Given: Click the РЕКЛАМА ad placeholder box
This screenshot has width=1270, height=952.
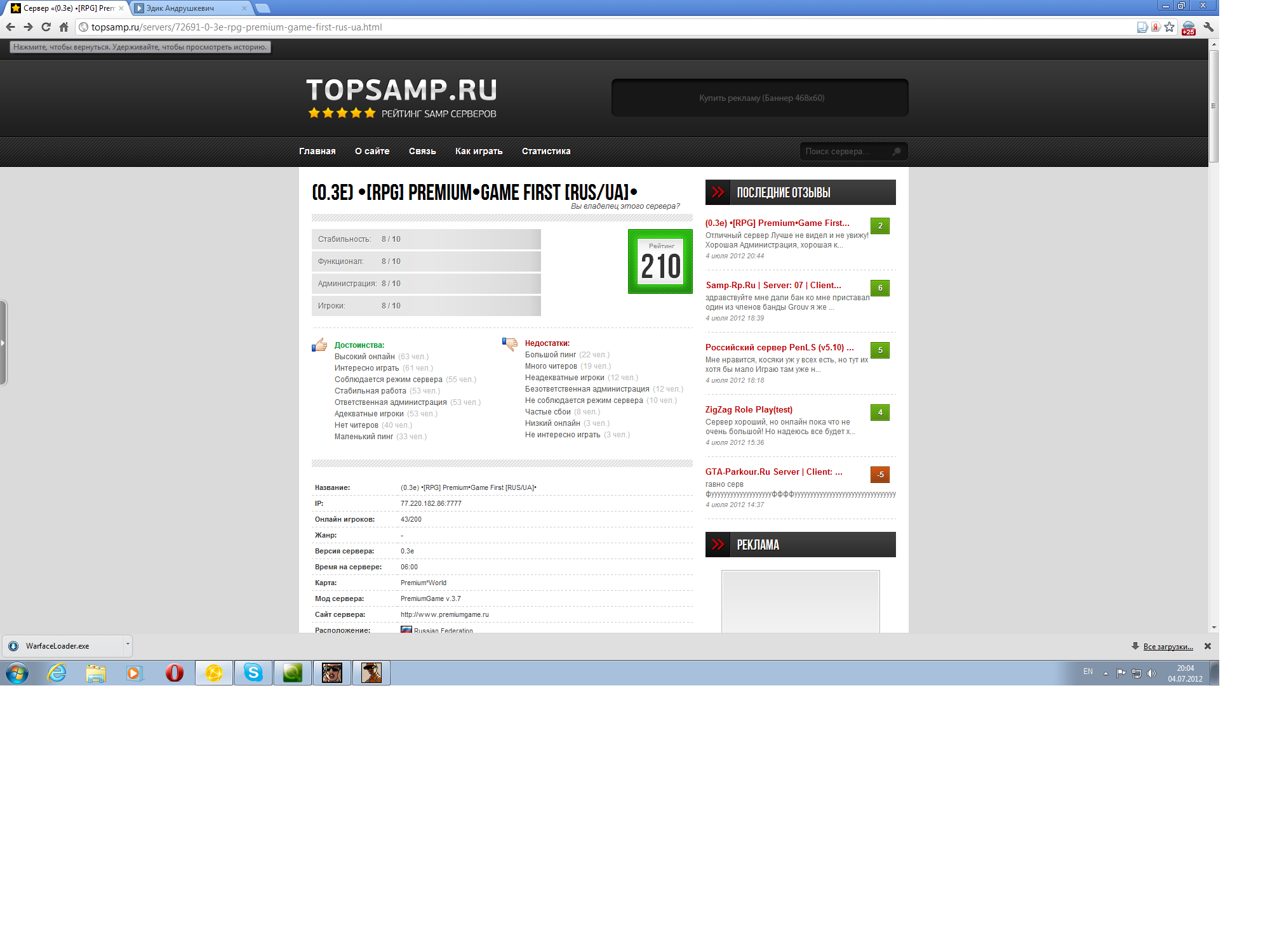Looking at the screenshot, I should tap(801, 601).
